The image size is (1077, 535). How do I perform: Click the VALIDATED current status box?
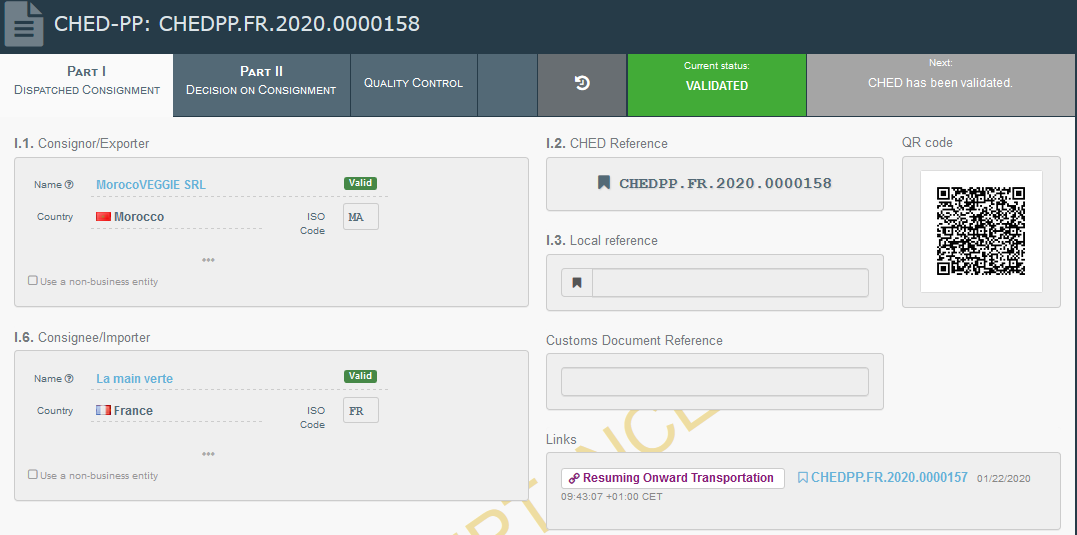(716, 85)
